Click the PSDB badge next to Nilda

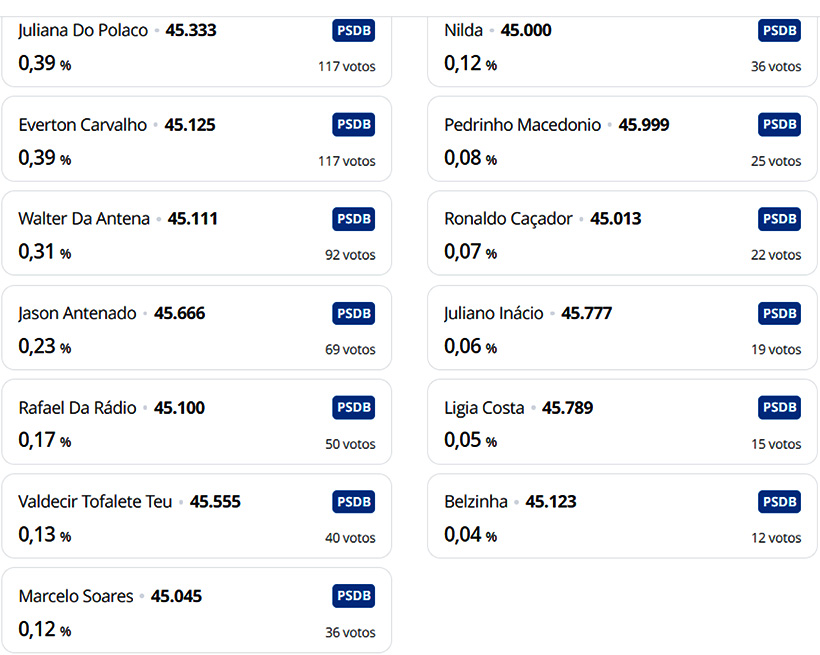pos(779,30)
